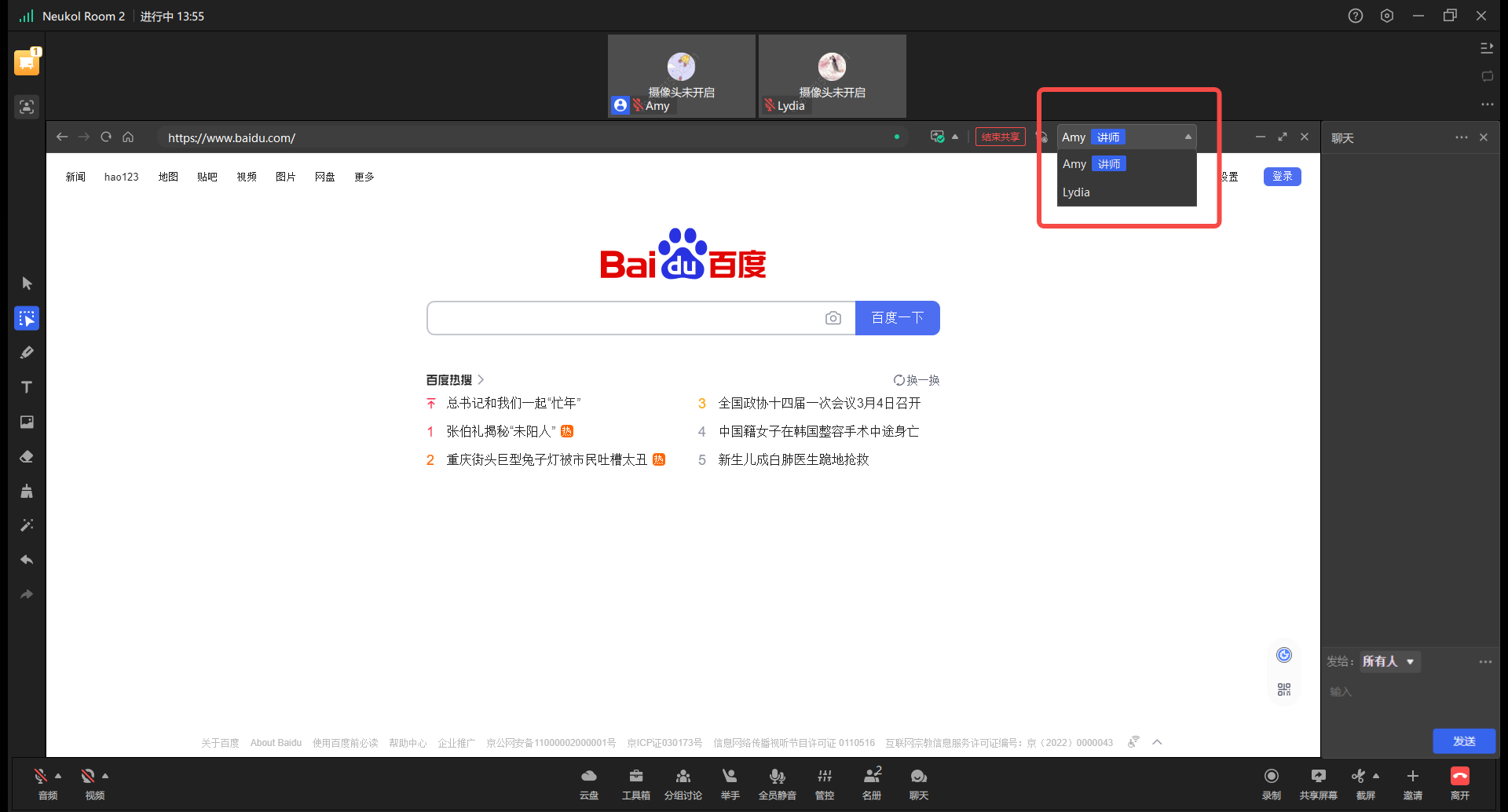The image size is (1508, 812).
Task: Expand video options arrow
Action: pos(105,776)
